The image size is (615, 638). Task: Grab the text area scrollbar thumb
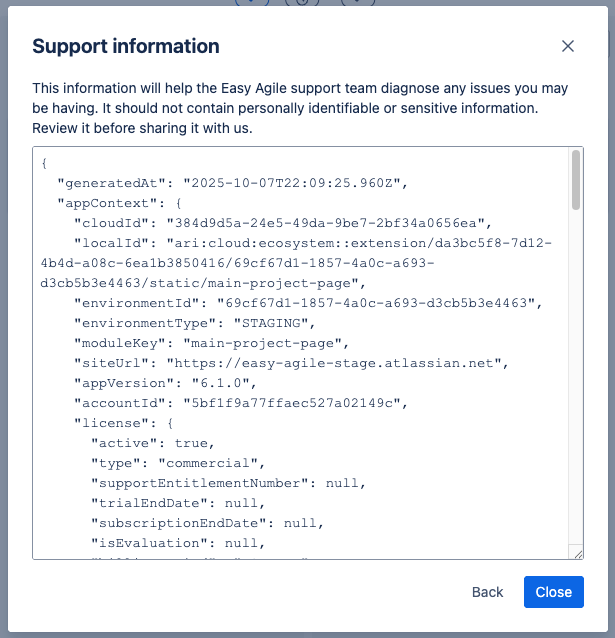pos(575,180)
